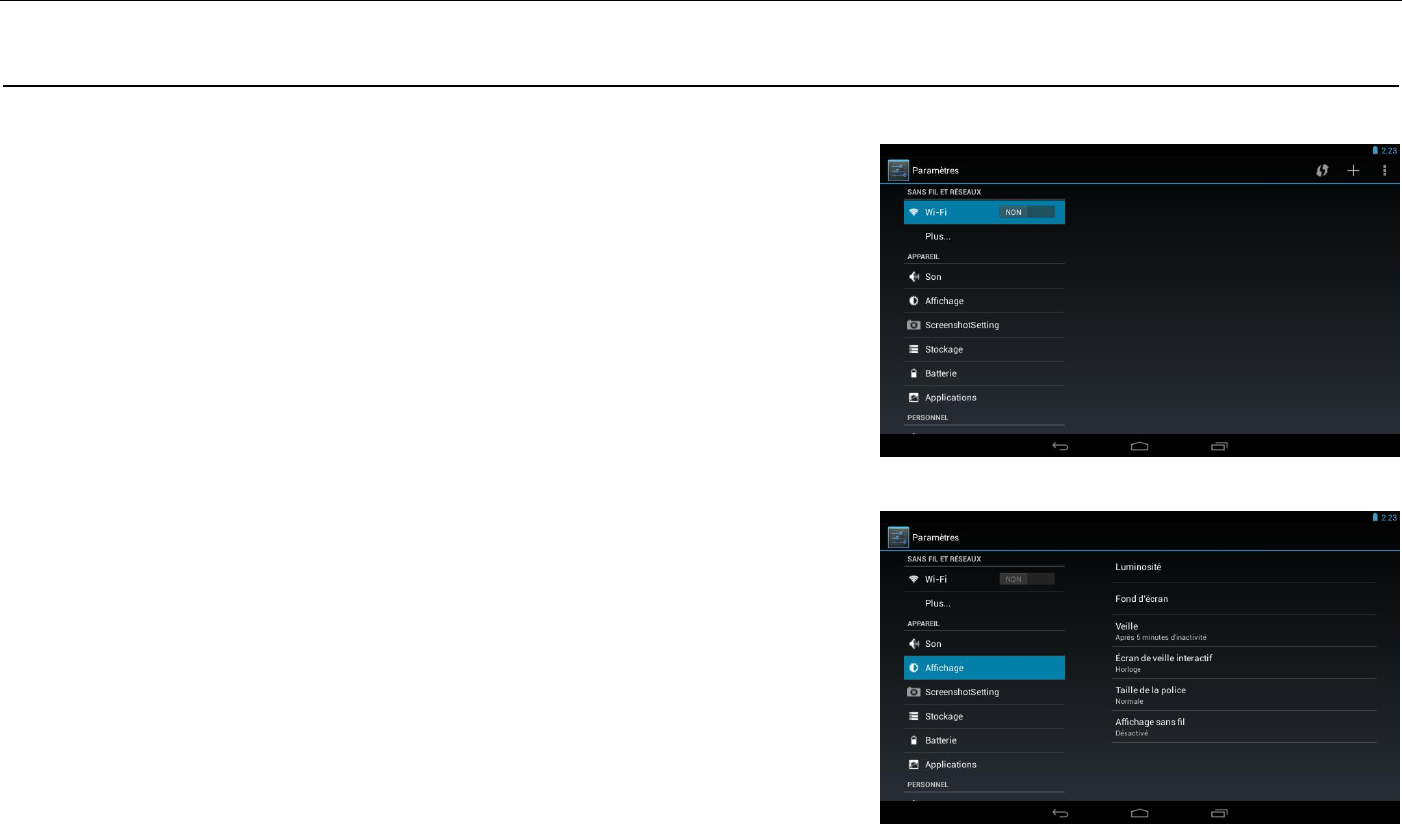1402x824 pixels.
Task: Click ScreenshotSetting camera icon on screen listing Luminosité
Action: pyautogui.click(x=913, y=692)
